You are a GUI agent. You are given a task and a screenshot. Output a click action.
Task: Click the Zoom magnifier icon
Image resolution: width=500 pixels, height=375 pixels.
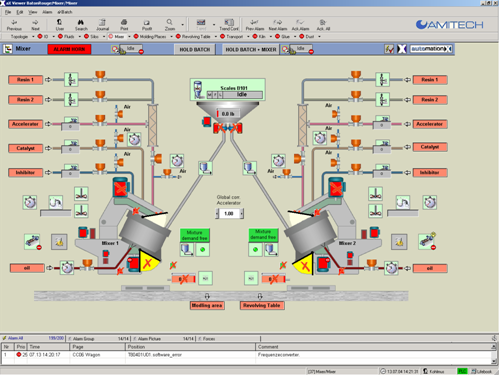pyautogui.click(x=170, y=25)
